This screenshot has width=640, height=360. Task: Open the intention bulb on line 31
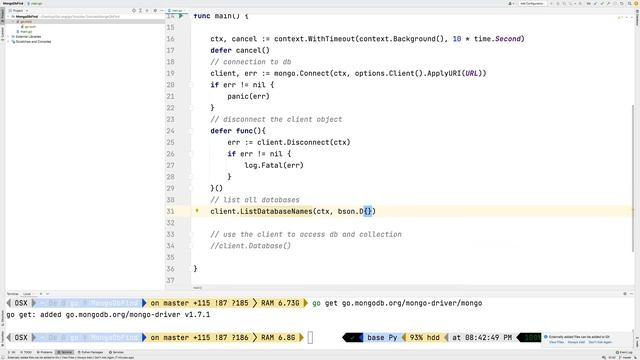(197, 211)
